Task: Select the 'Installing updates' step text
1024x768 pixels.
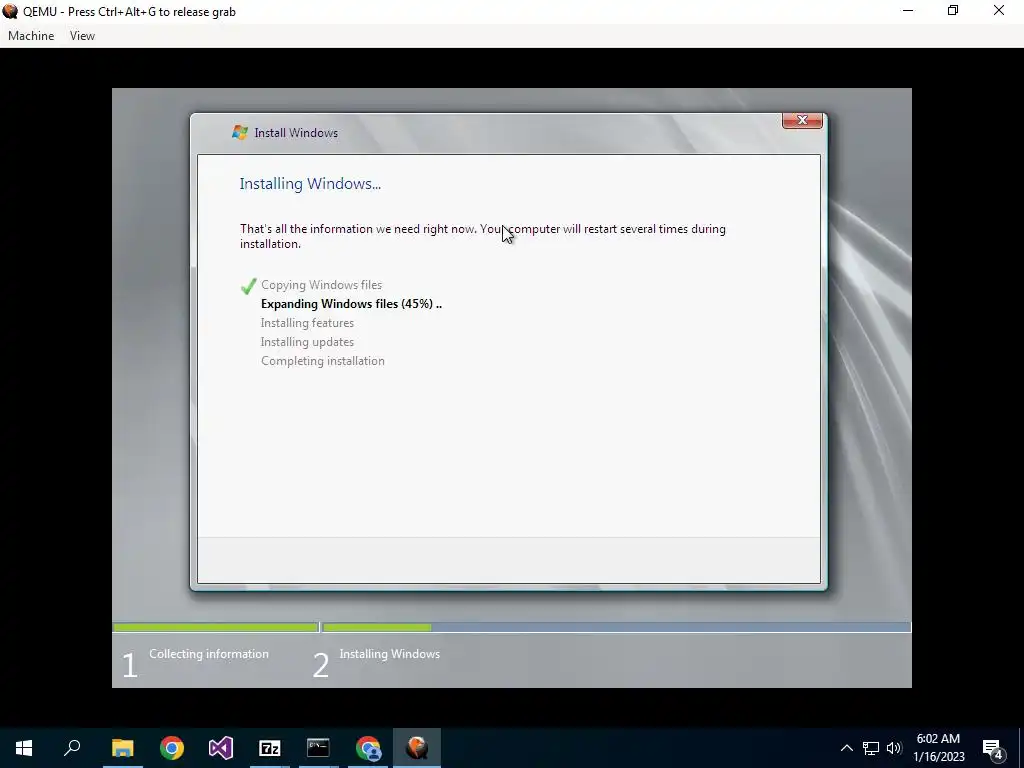Action: tap(307, 342)
